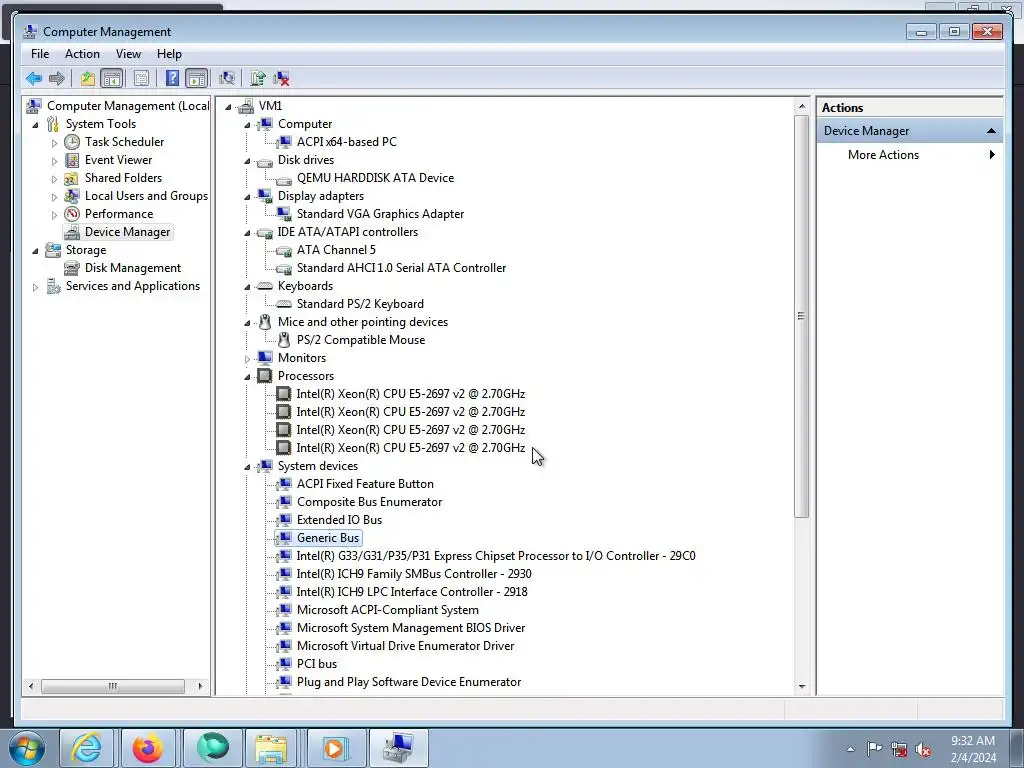Click the Update Driver Software toolbar icon
Image resolution: width=1024 pixels, height=768 pixels.
(258, 78)
